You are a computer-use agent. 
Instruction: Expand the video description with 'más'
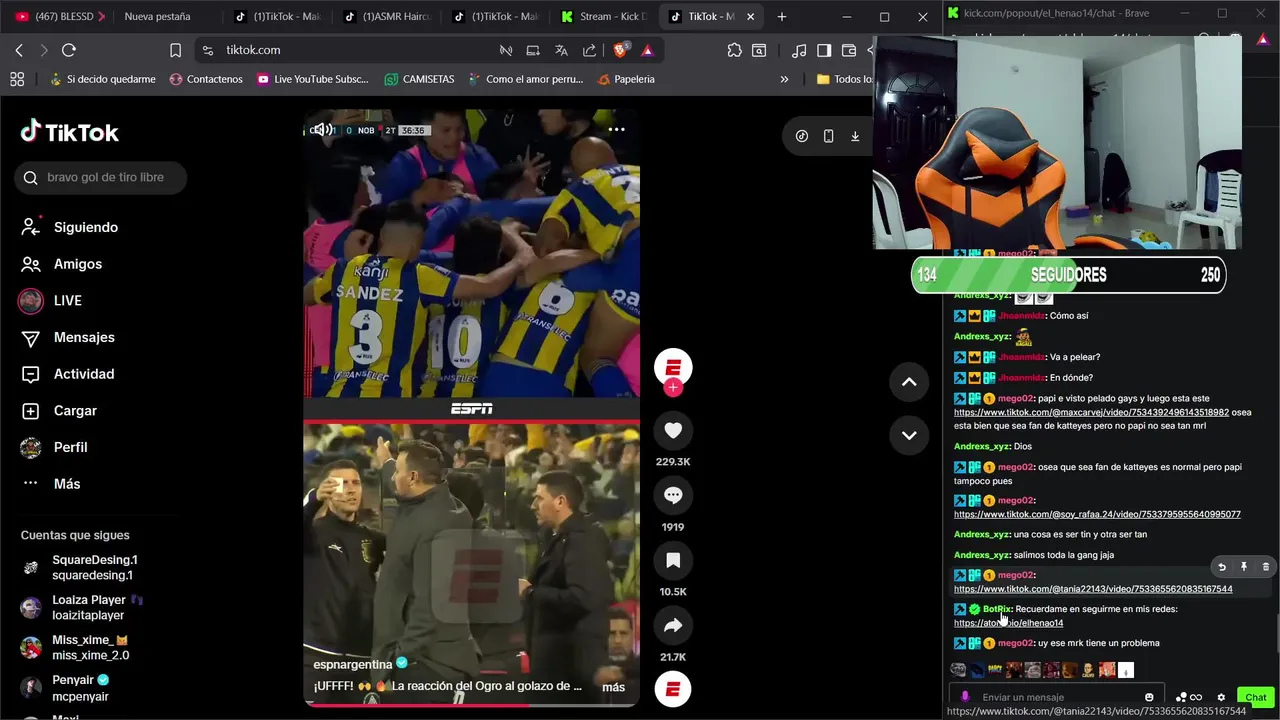point(613,687)
